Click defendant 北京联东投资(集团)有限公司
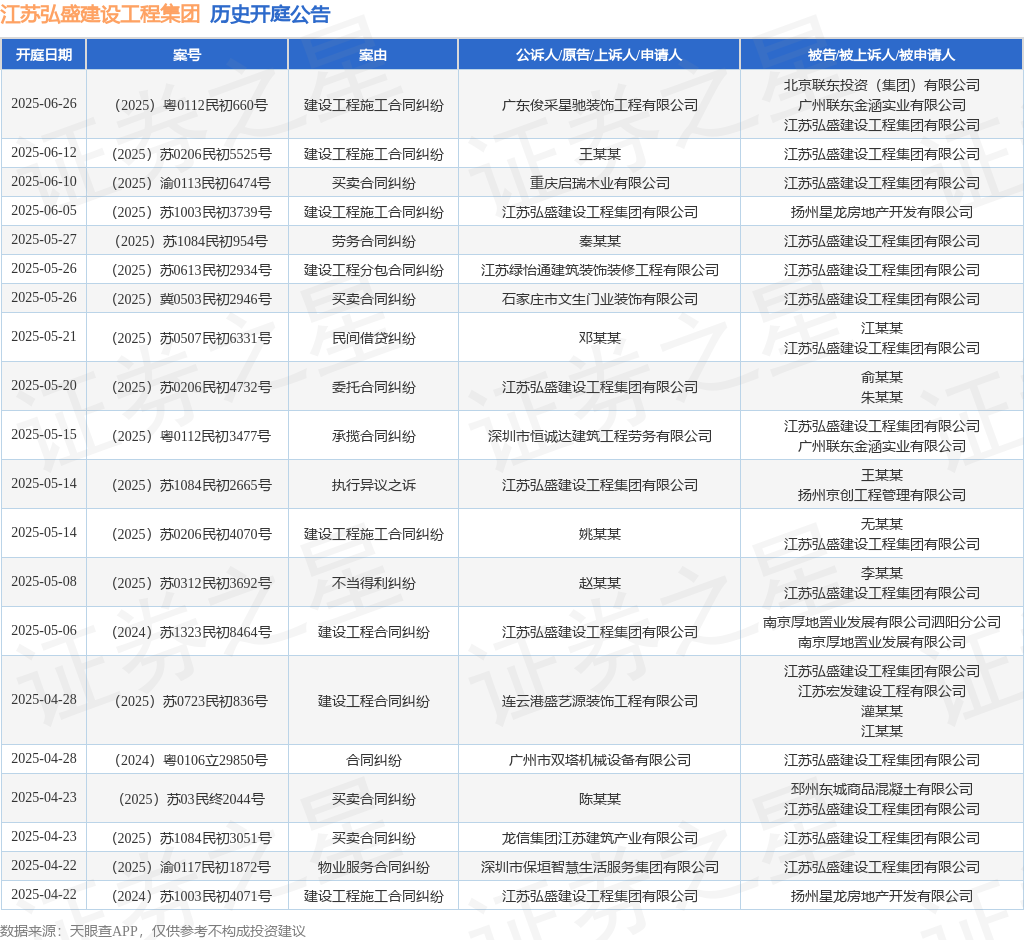Image resolution: width=1024 pixels, height=940 pixels. click(x=882, y=85)
